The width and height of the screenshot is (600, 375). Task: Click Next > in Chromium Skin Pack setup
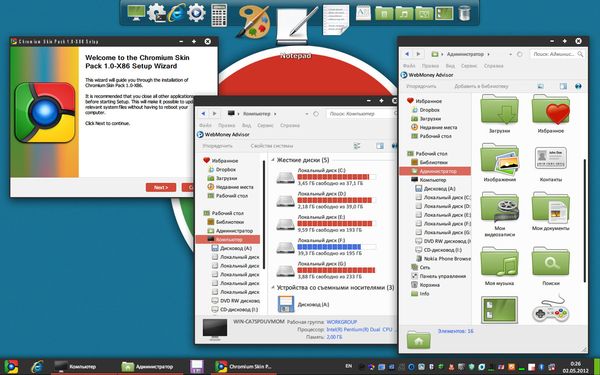click(x=161, y=188)
